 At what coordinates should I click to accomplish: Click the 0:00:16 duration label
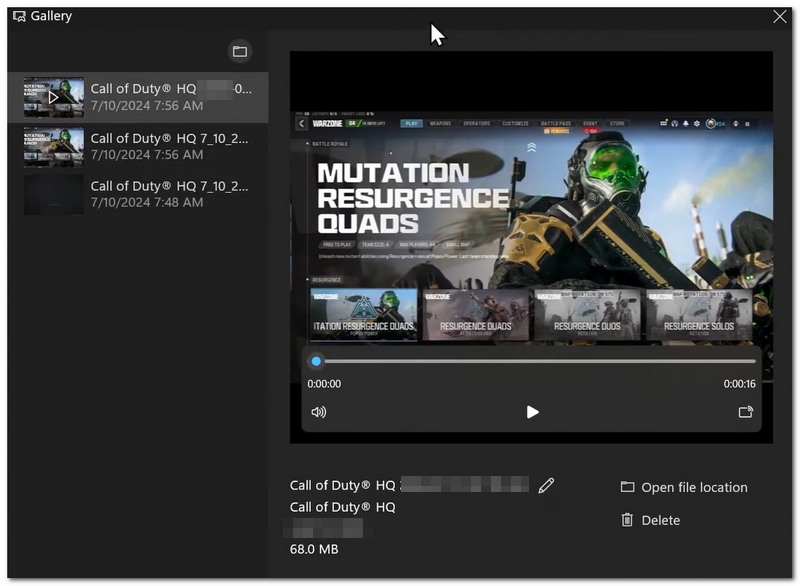[x=739, y=384]
